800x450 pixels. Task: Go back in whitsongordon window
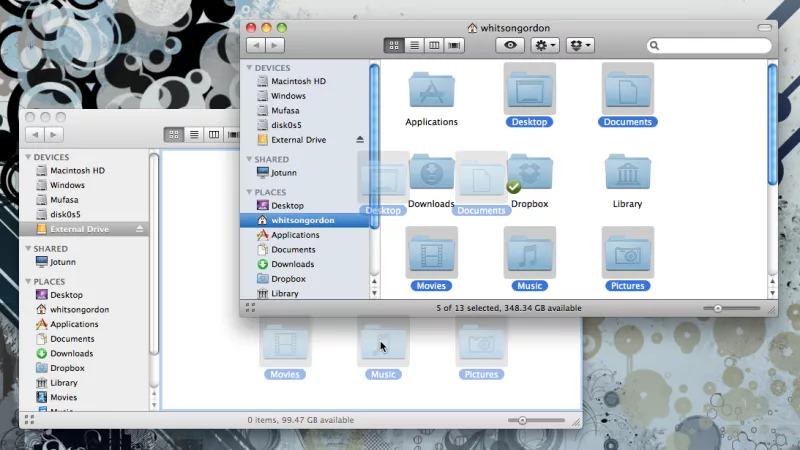[256, 45]
